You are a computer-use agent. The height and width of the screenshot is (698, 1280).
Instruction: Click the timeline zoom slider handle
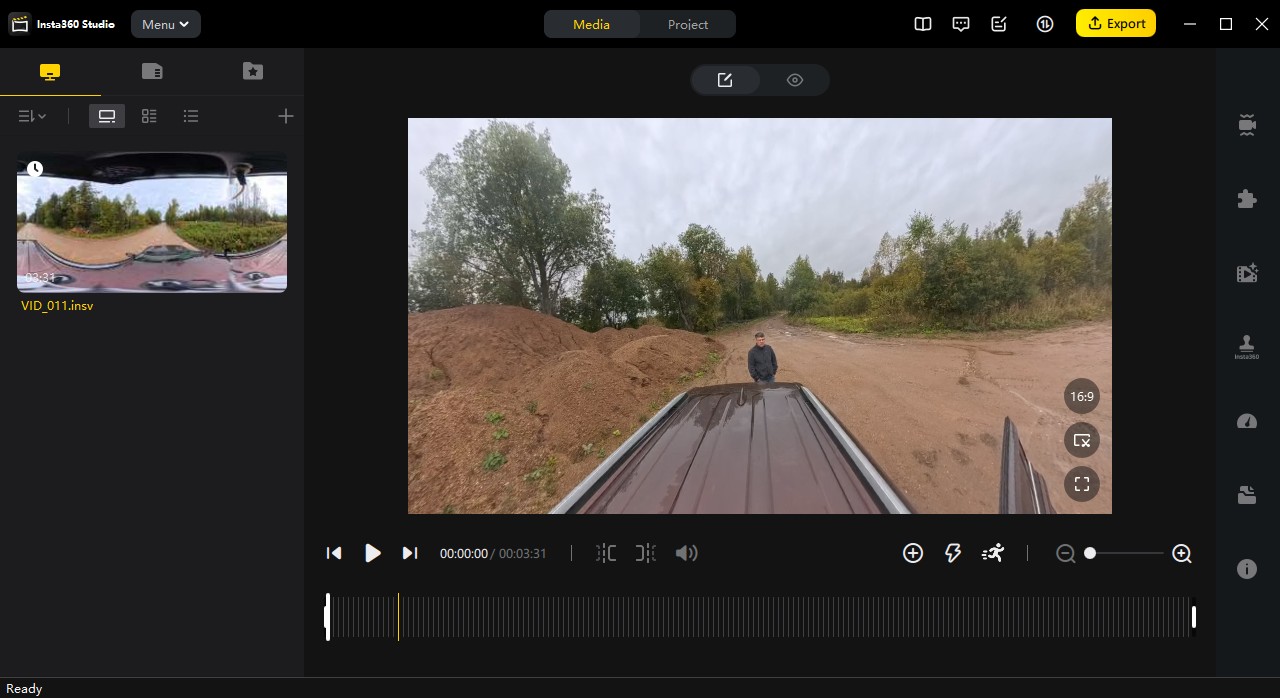(x=1090, y=553)
